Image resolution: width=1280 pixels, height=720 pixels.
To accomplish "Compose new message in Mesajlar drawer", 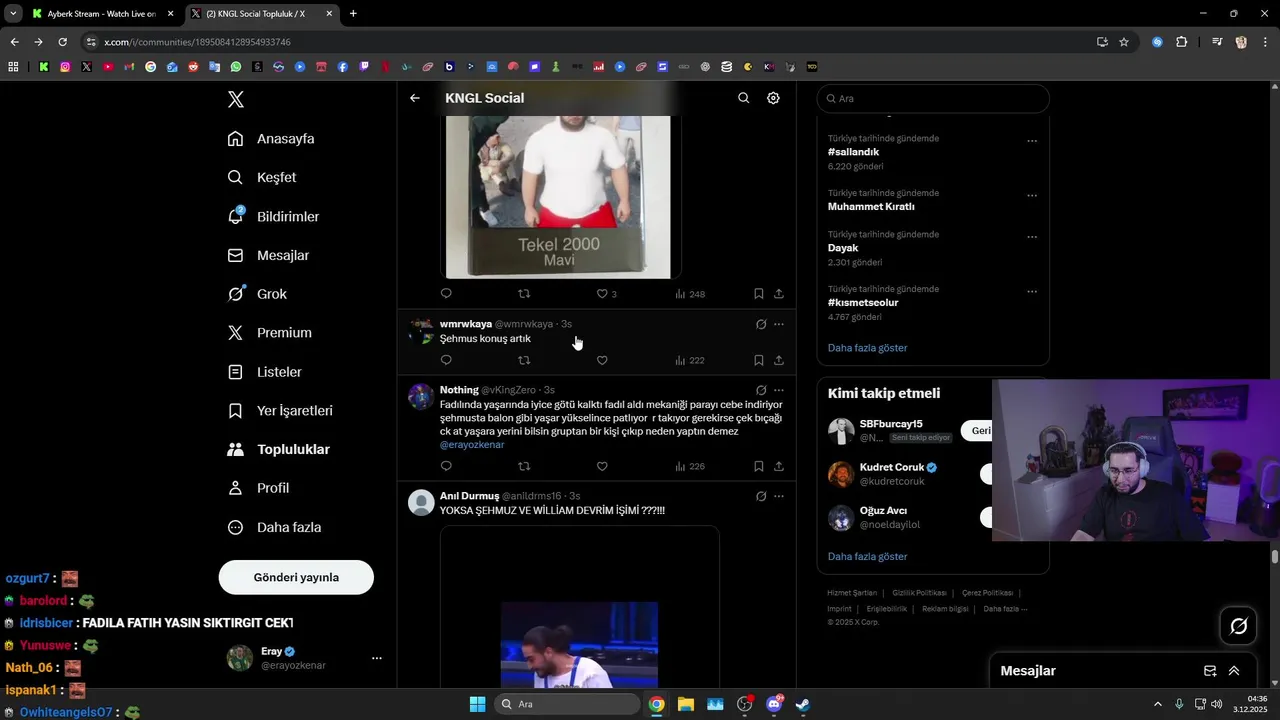I will 1210,671.
